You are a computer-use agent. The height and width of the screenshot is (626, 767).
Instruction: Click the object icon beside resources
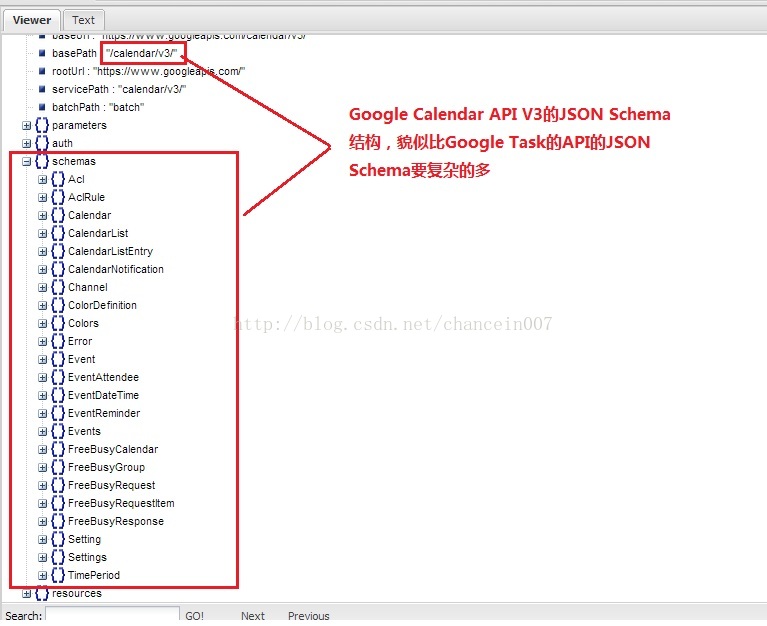pos(42,593)
